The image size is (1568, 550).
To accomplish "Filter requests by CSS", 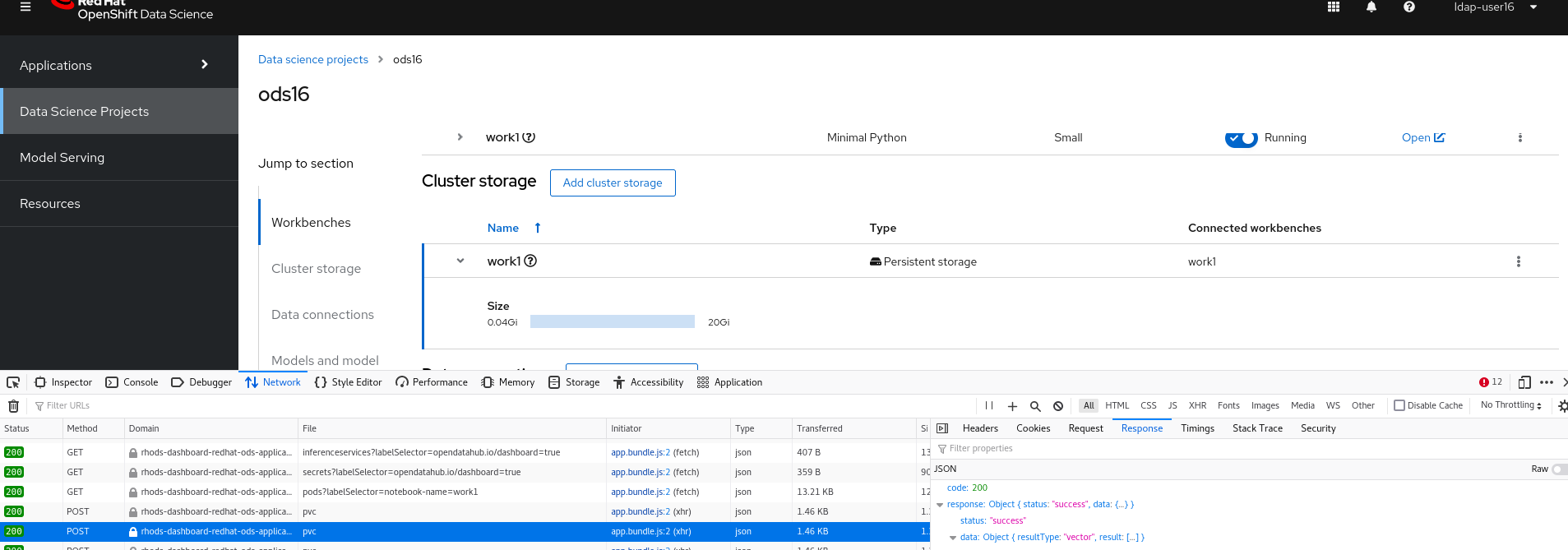I will [x=1148, y=405].
